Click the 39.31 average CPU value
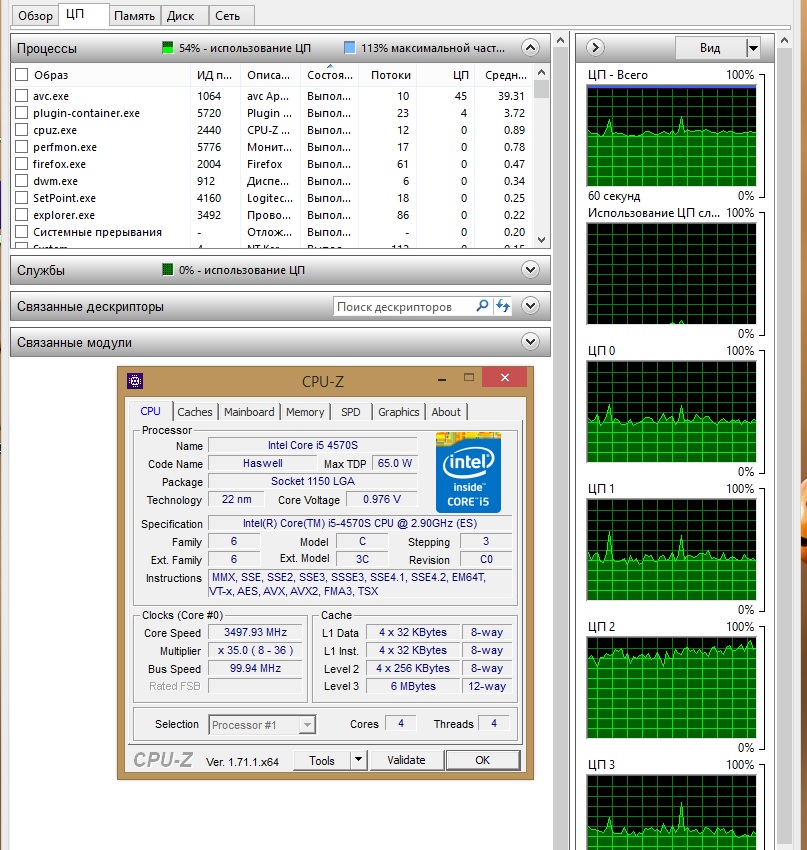The height and width of the screenshot is (850, 807). [x=511, y=96]
